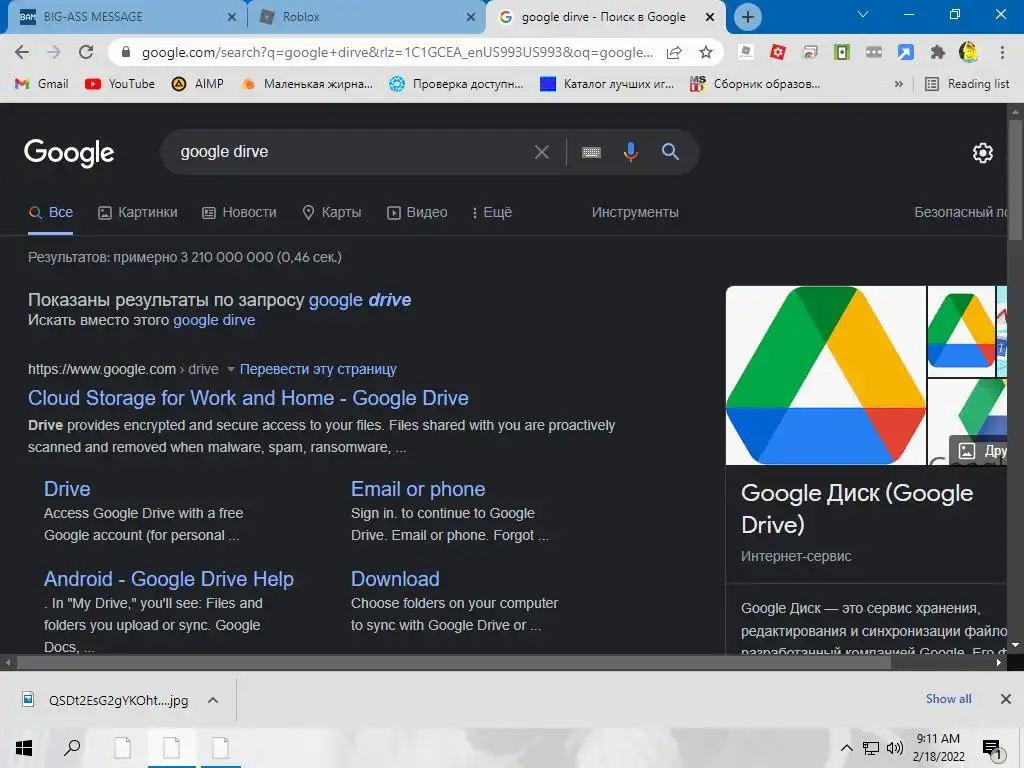Open the download item options chevron

click(x=213, y=700)
